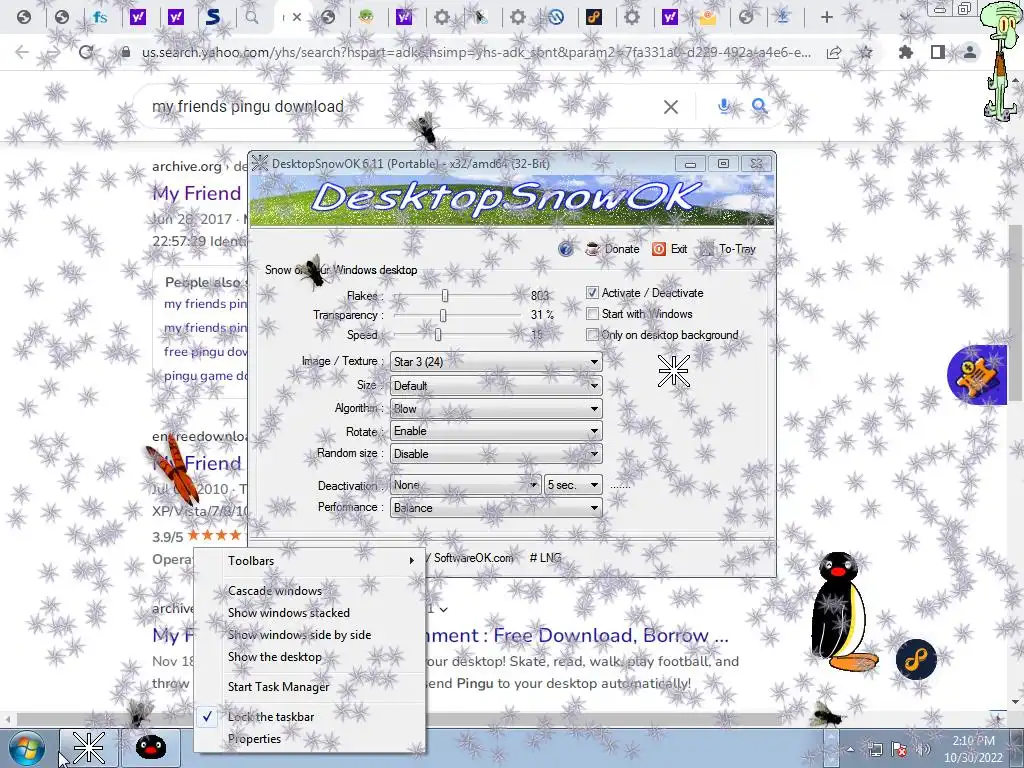Click the Speed slider handle

coord(438,335)
